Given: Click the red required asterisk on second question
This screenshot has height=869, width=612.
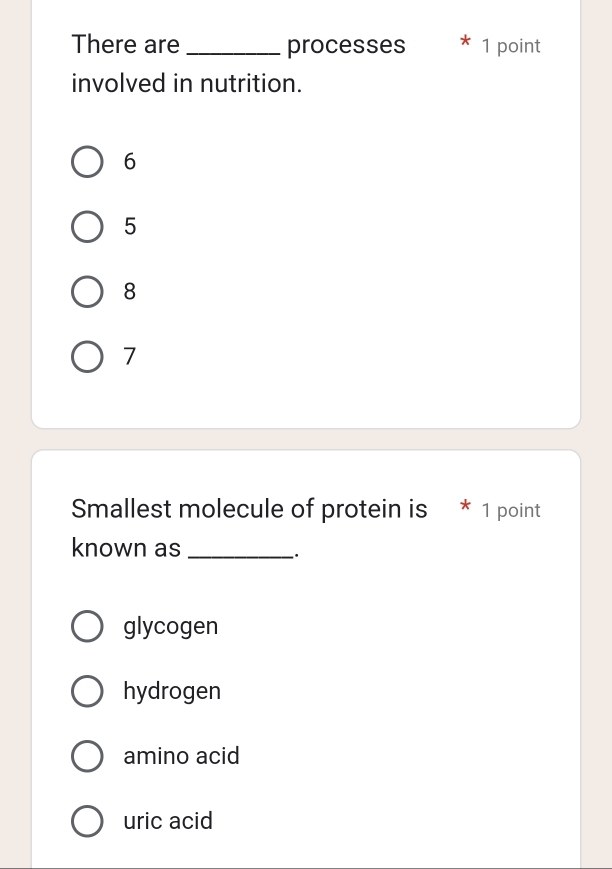Looking at the screenshot, I should [x=465, y=508].
